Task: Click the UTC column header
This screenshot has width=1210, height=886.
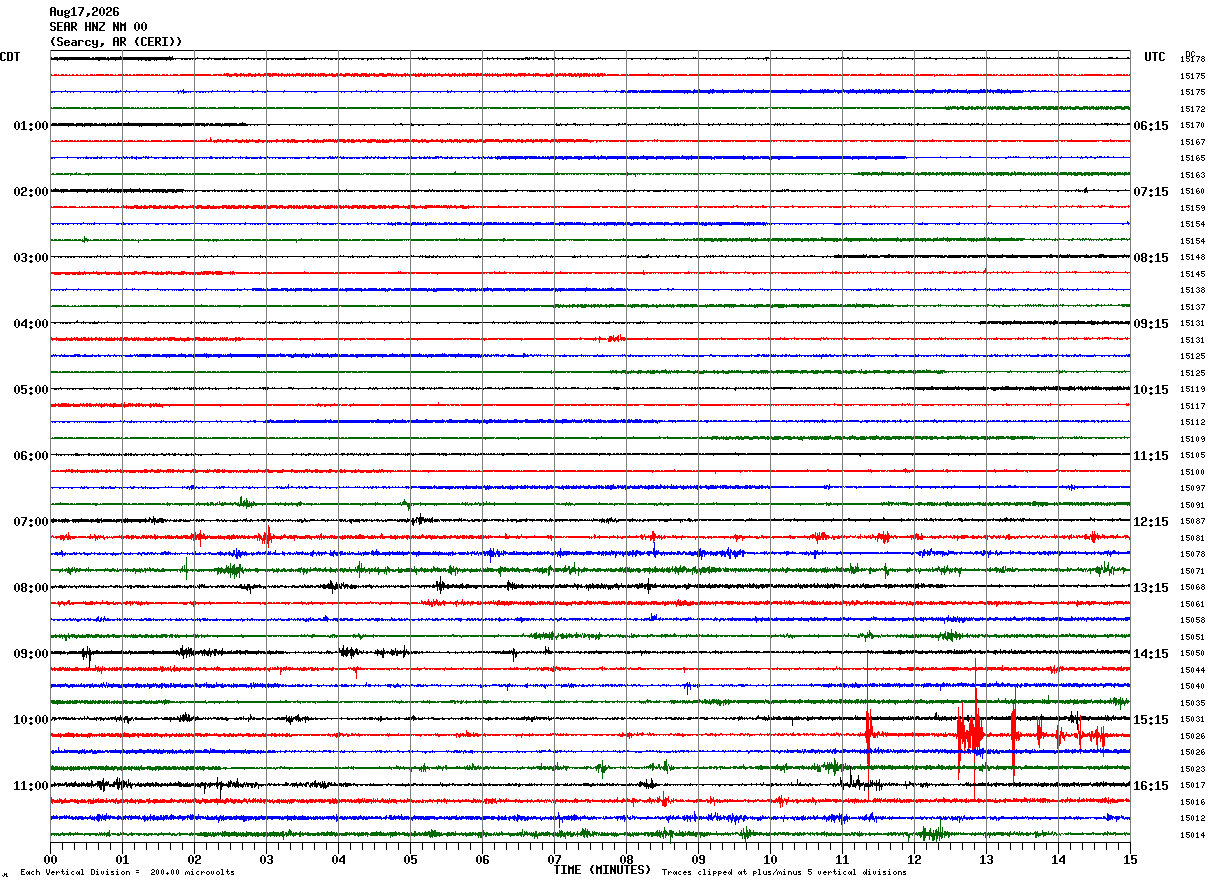Action: pyautogui.click(x=1155, y=57)
